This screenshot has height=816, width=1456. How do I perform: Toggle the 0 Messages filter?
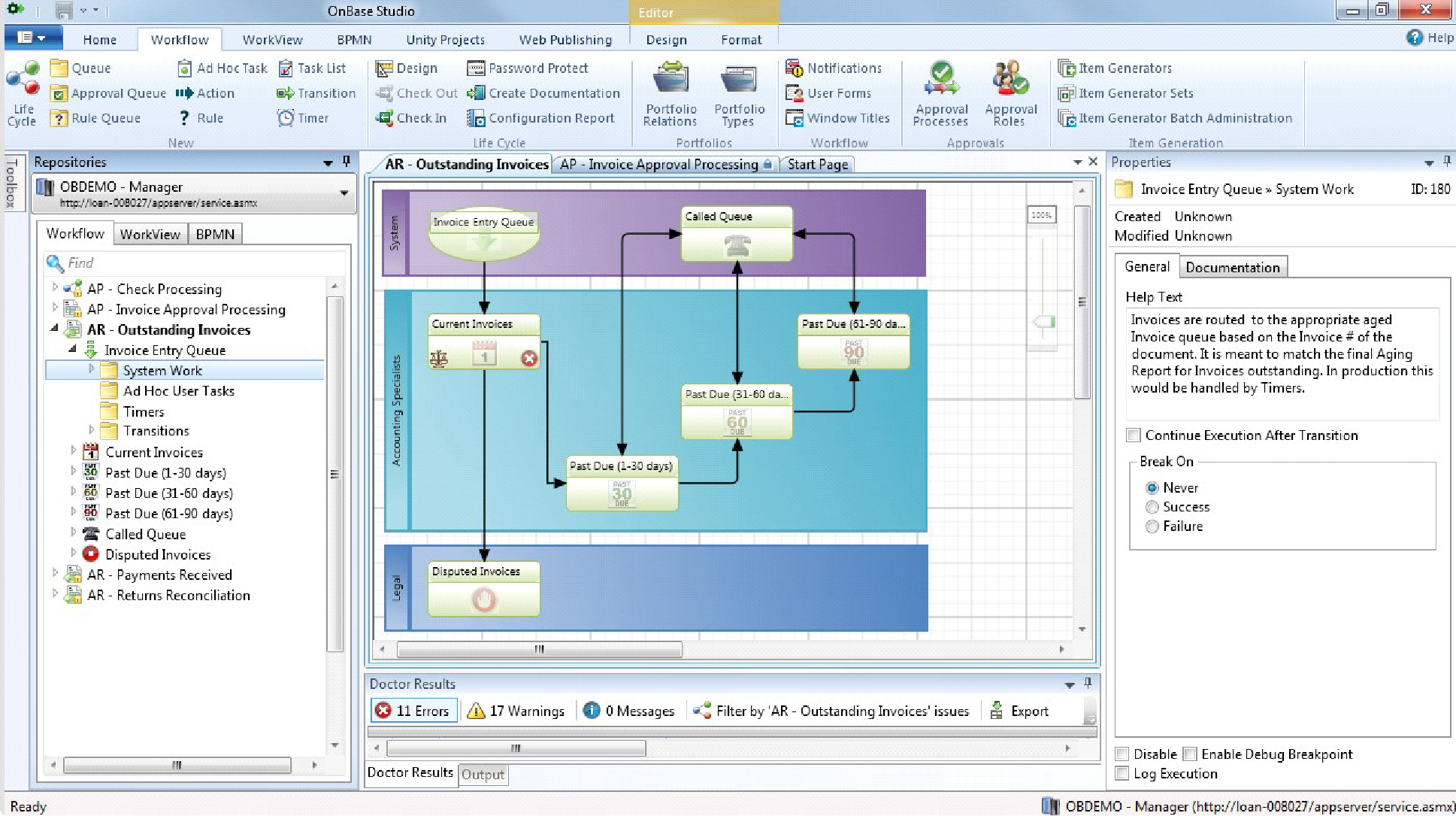tap(628, 711)
